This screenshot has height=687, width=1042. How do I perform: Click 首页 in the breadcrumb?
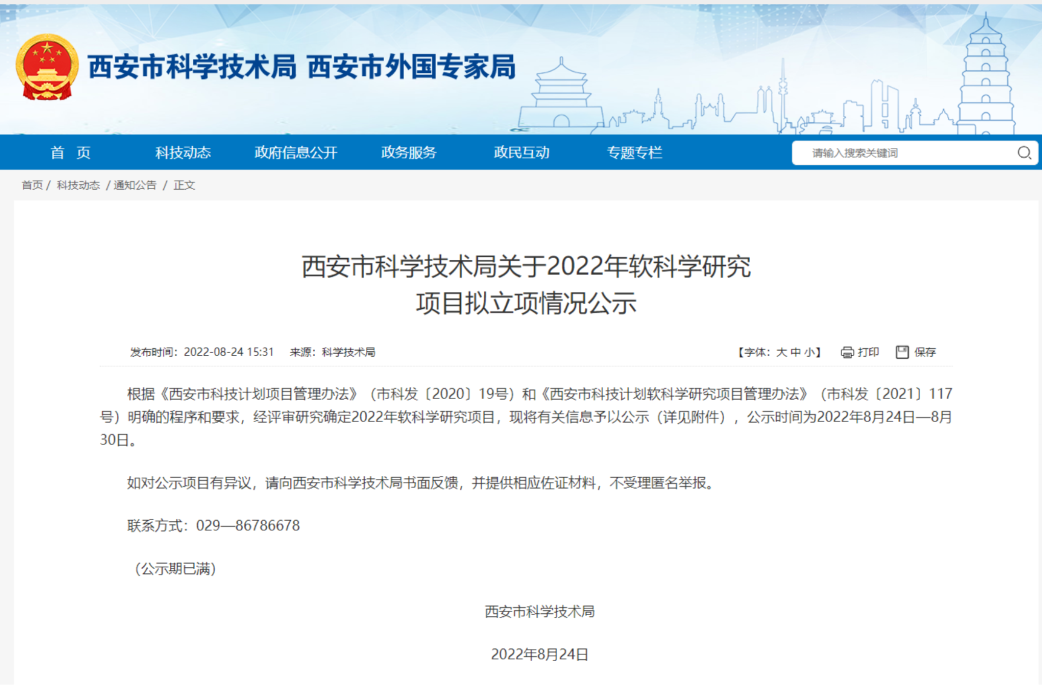point(32,185)
